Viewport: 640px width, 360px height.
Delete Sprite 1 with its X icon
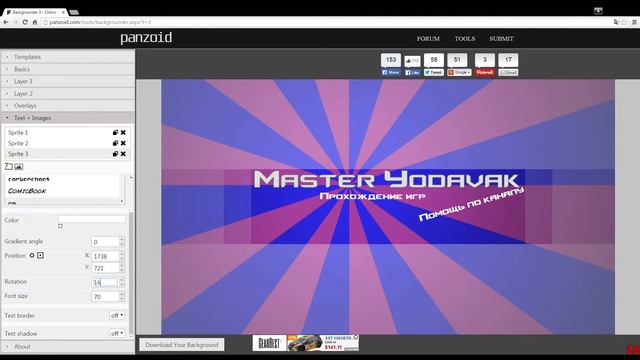123,133
